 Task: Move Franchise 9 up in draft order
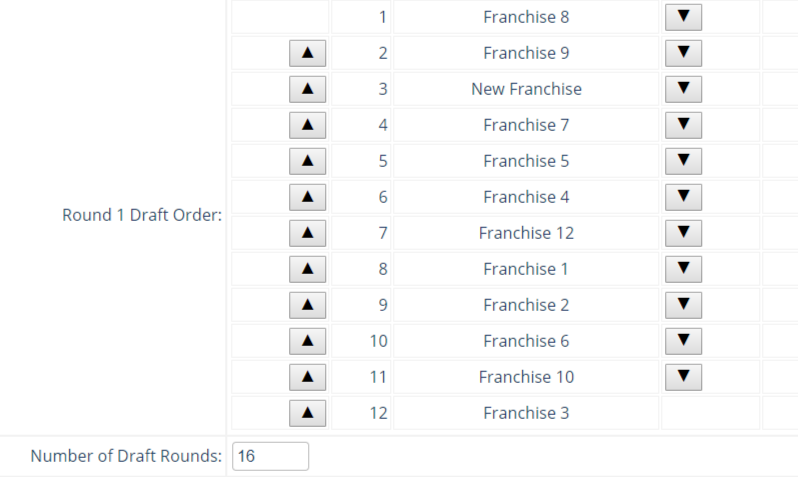[x=307, y=53]
